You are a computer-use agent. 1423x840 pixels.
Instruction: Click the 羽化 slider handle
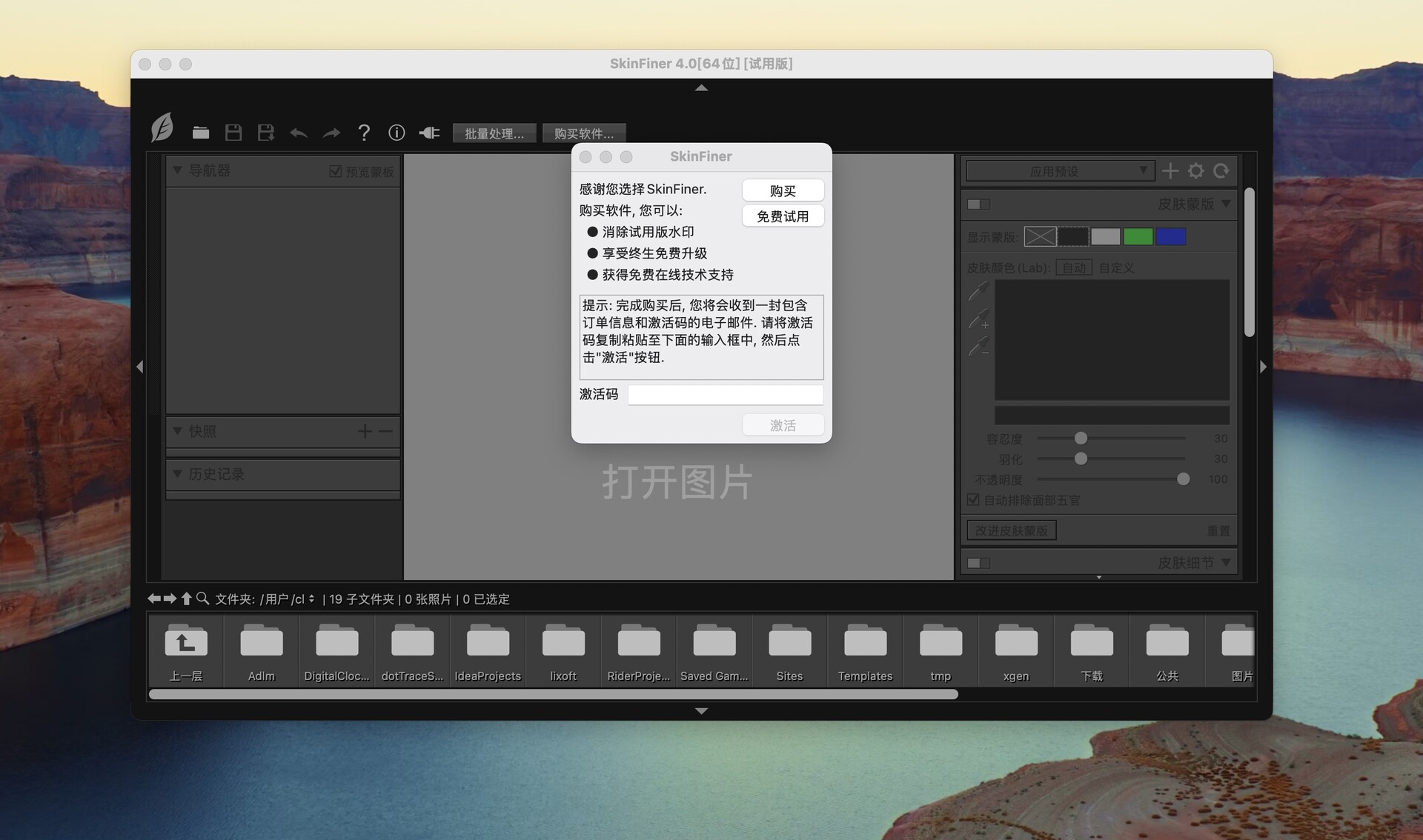click(x=1081, y=459)
